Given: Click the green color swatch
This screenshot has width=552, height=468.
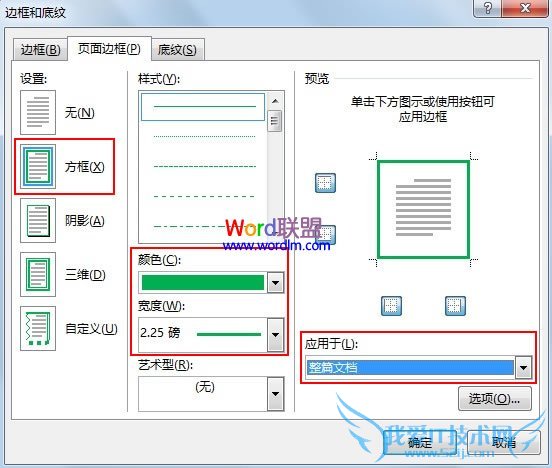Looking at the screenshot, I should point(203,282).
